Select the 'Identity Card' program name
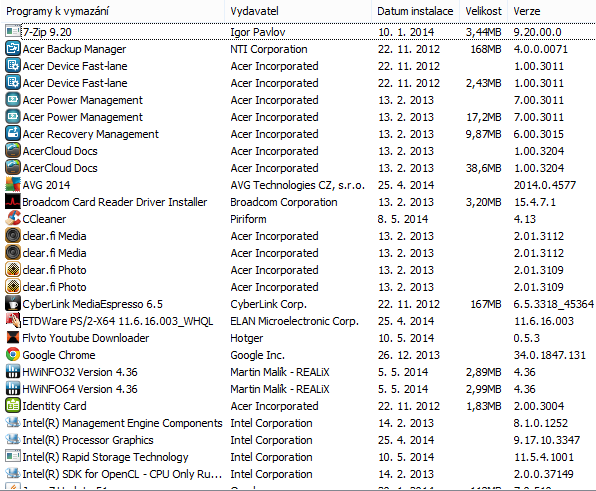This screenshot has height=491, width=596. tap(54, 406)
